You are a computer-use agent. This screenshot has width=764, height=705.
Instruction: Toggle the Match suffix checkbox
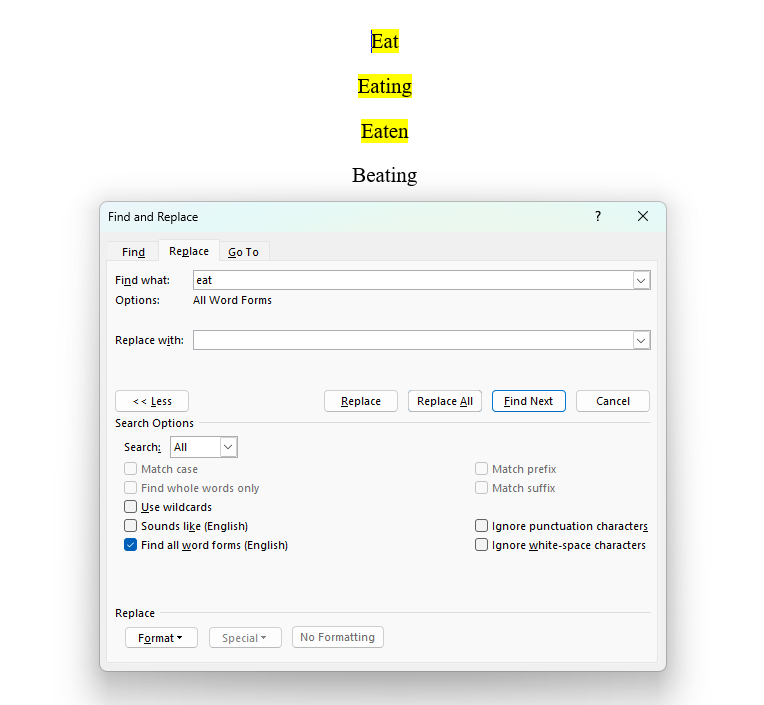pyautogui.click(x=481, y=488)
